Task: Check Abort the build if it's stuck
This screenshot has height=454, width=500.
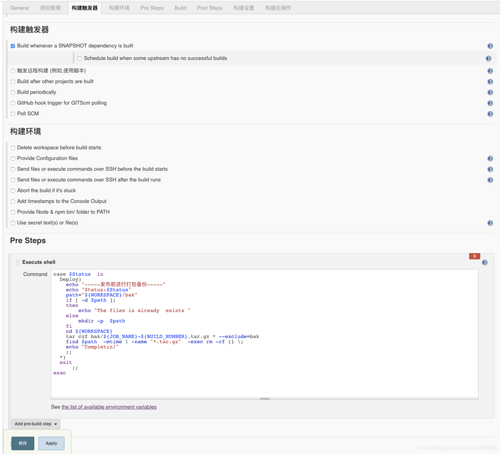Action: pyautogui.click(x=13, y=191)
